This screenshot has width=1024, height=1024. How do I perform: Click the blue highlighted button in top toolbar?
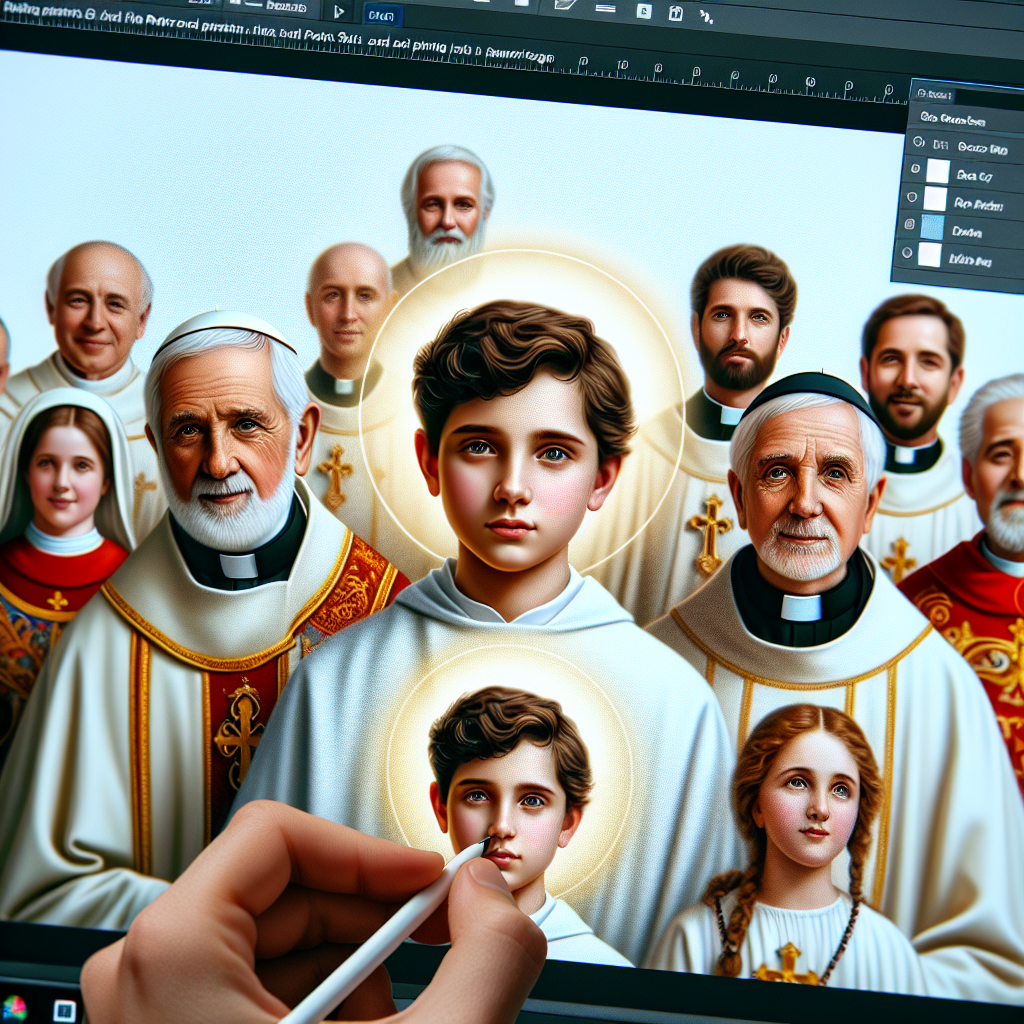click(x=382, y=14)
